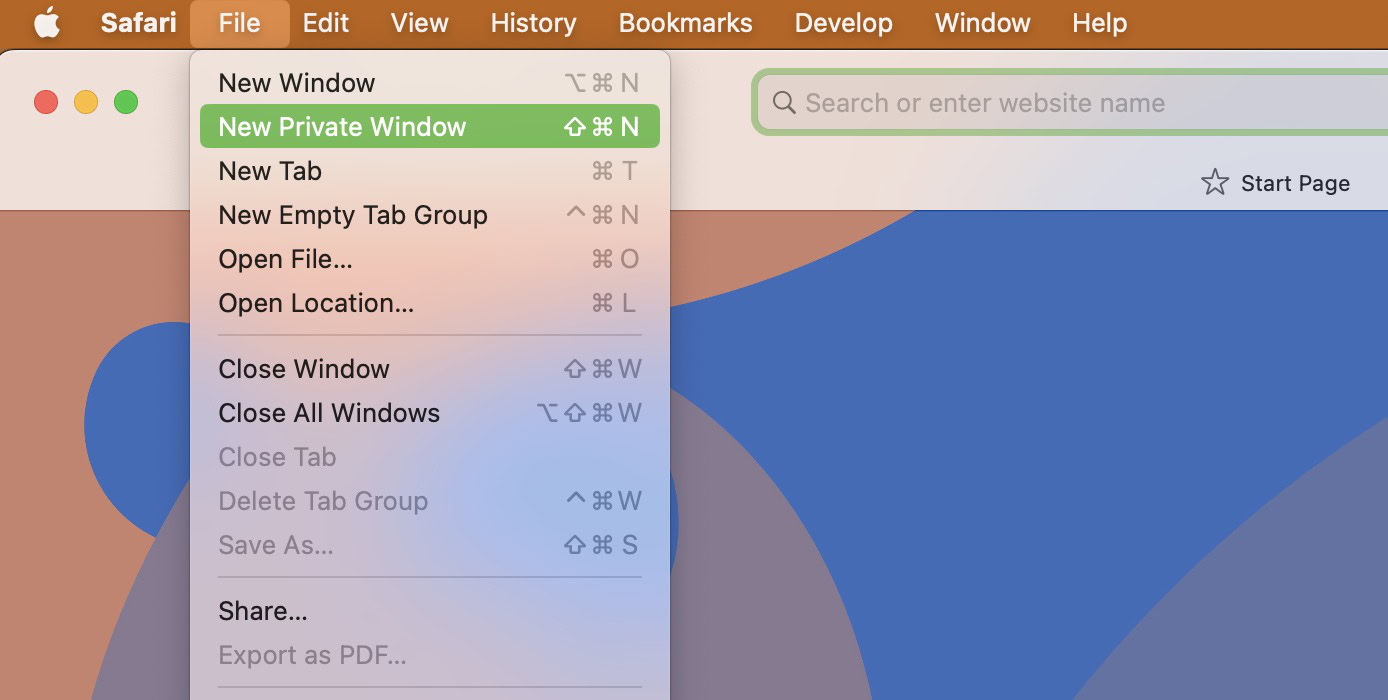The image size is (1388, 700).
Task: Choose Close Window menu item
Action: (x=430, y=369)
